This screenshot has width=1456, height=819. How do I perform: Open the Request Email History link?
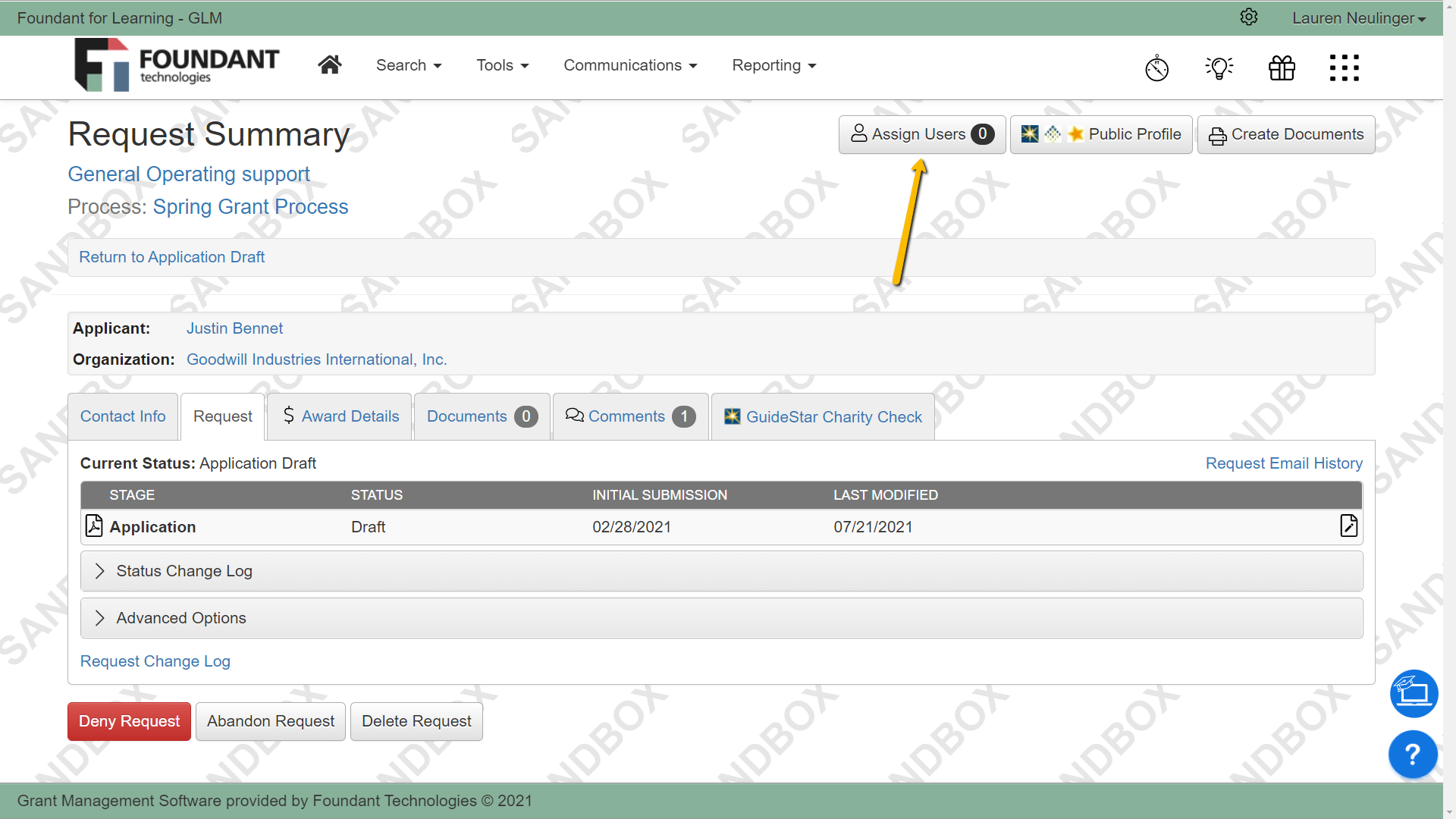click(x=1284, y=463)
